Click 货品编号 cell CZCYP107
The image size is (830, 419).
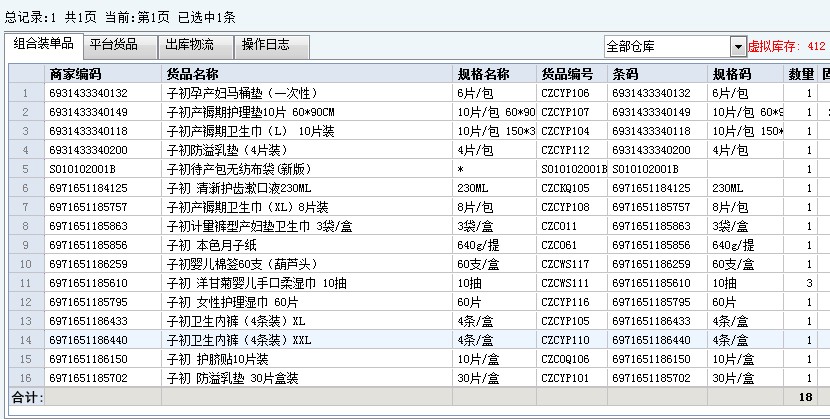[x=572, y=112]
